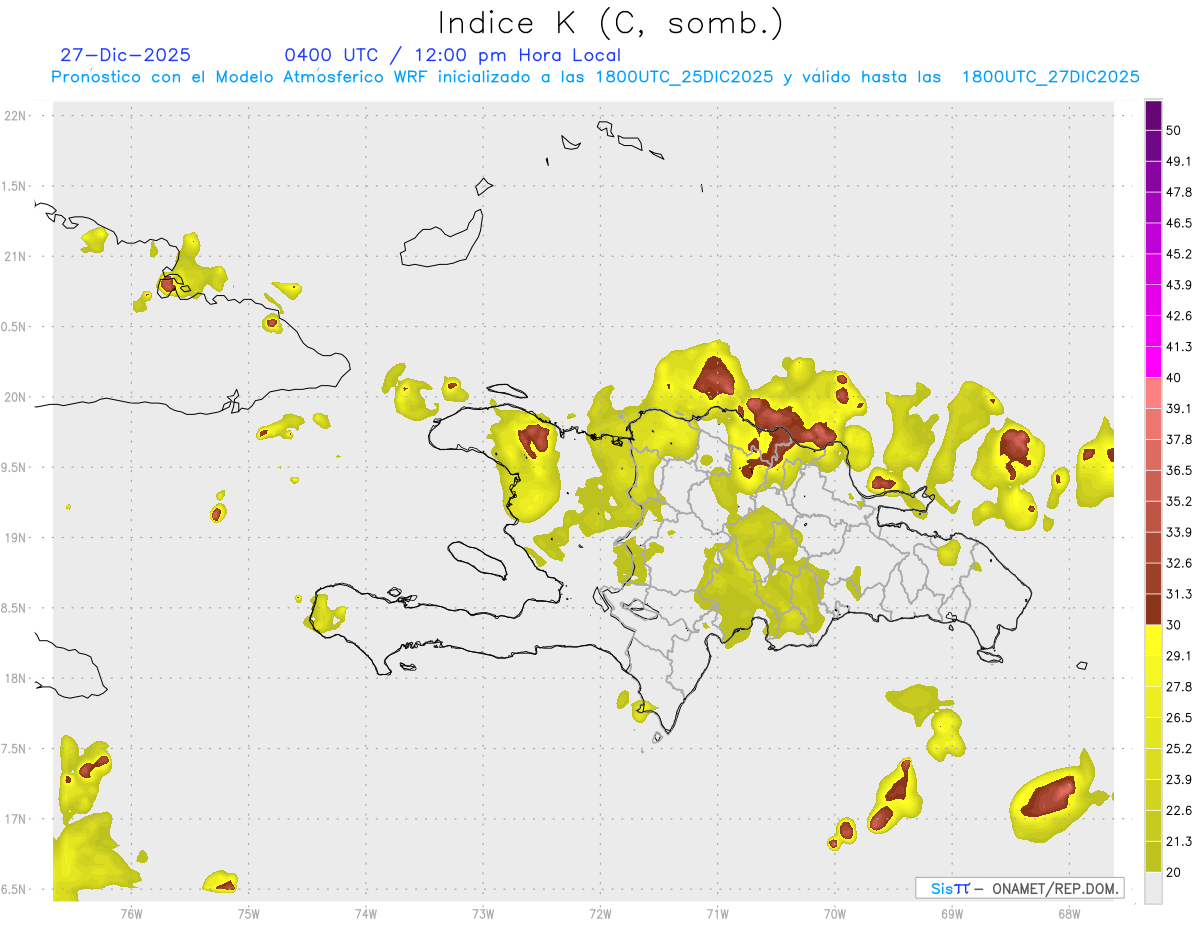Click the dark purple swatch above value 50
The width and height of the screenshot is (1200, 927).
[1154, 115]
